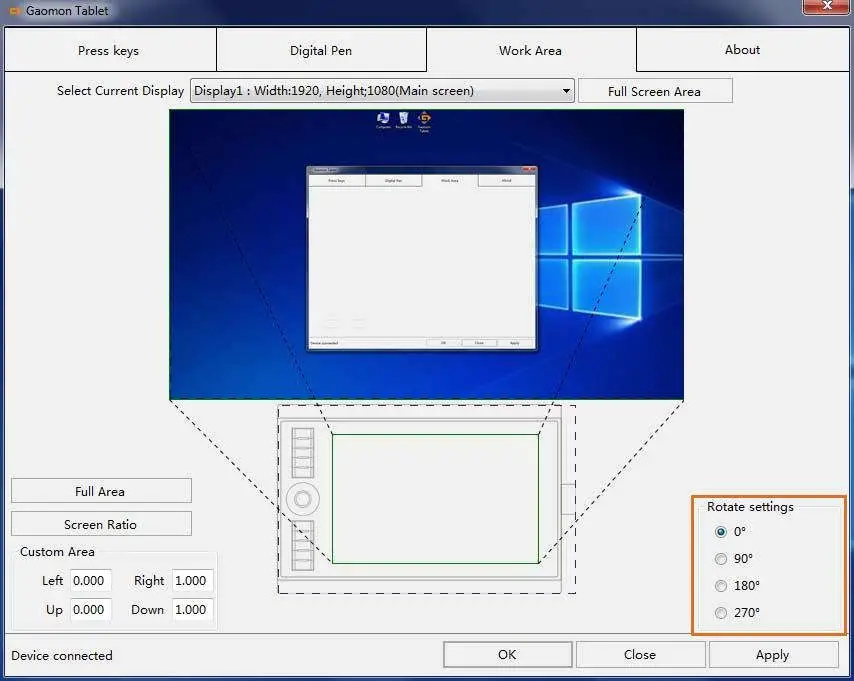854x681 pixels.
Task: Click the Full Screen Area button
Action: (x=655, y=91)
